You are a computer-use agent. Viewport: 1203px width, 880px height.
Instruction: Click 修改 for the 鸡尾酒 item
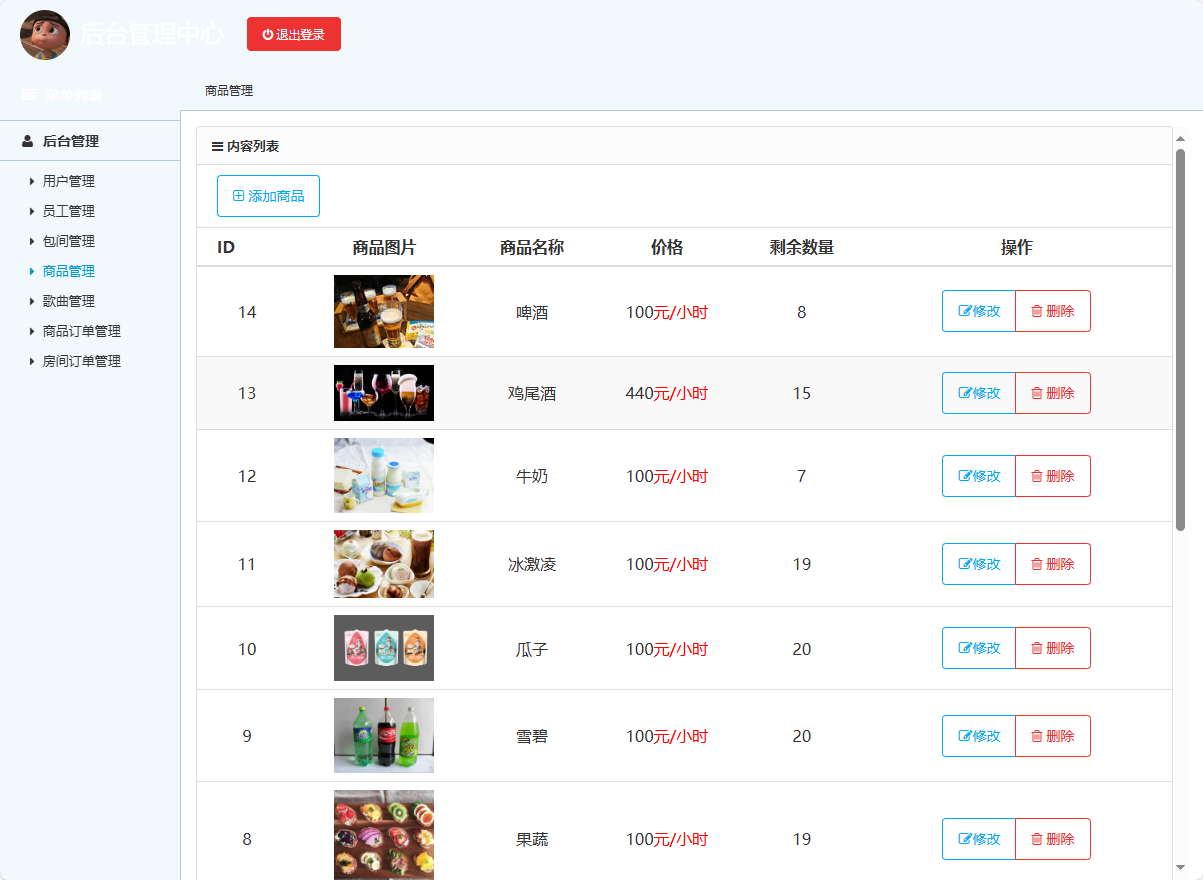coord(978,393)
